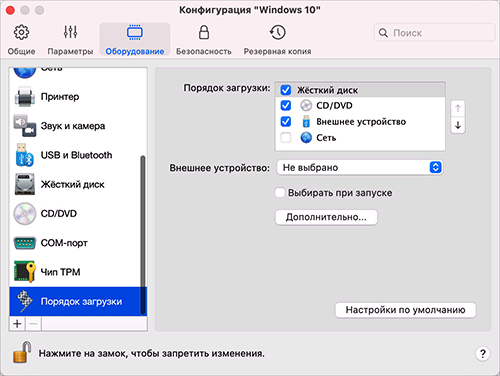Select the "Жёсткий диск" boot list row text
Screen dimensions: 500x376
327,90
